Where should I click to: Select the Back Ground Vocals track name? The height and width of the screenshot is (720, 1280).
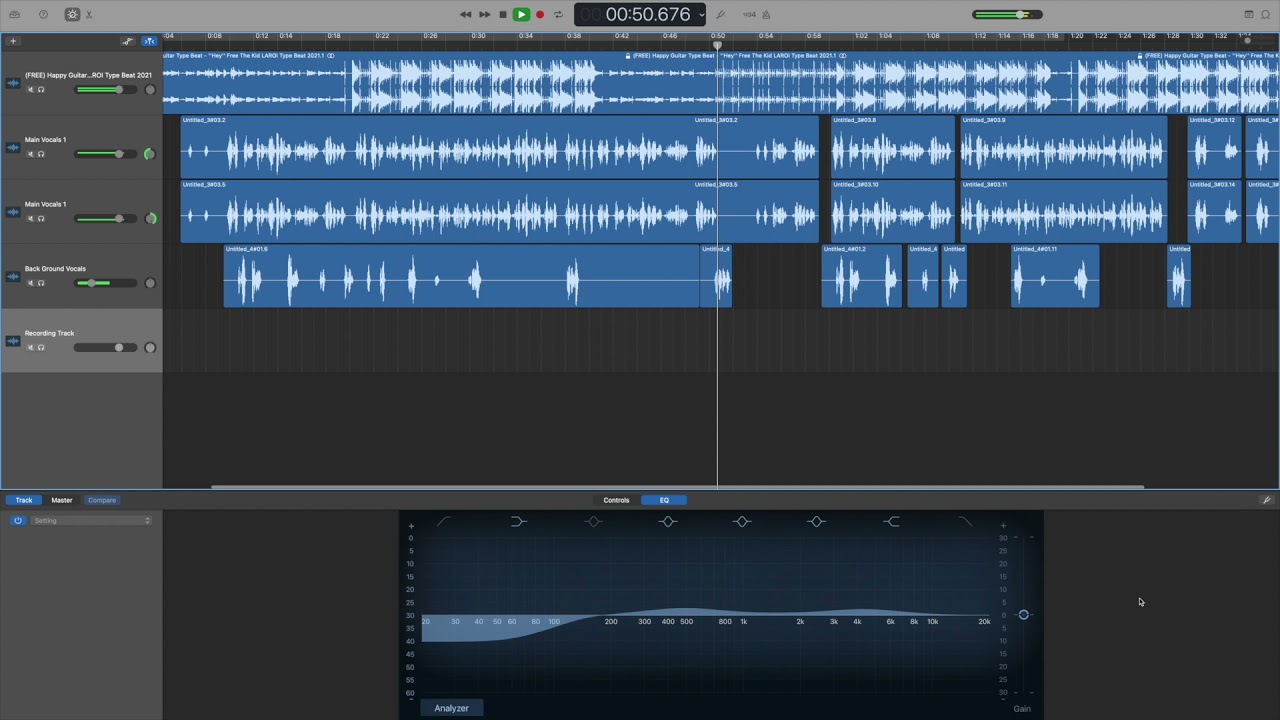point(55,269)
